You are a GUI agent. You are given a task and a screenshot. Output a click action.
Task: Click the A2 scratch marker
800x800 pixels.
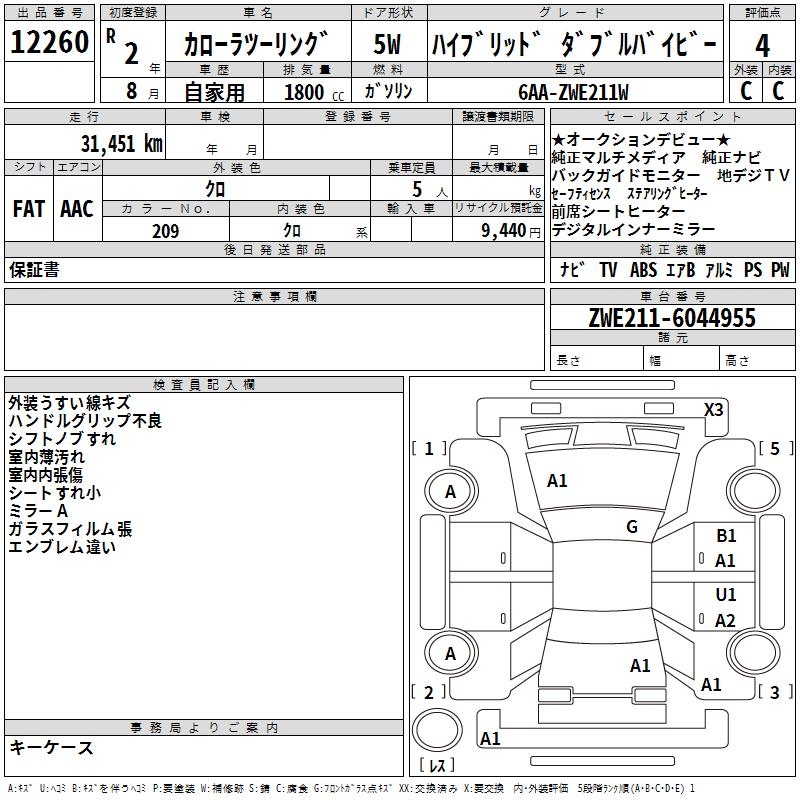[x=726, y=621]
